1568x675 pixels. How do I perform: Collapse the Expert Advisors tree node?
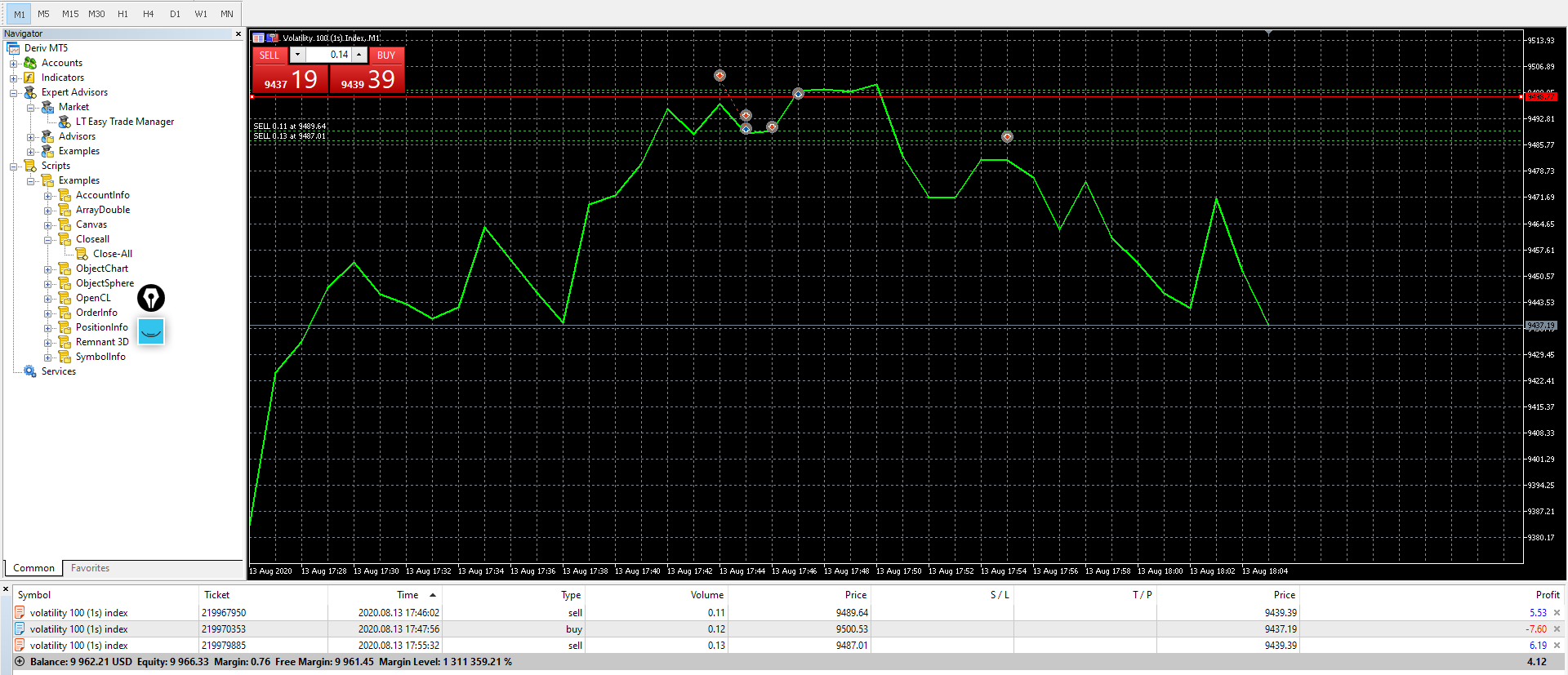tap(13, 92)
